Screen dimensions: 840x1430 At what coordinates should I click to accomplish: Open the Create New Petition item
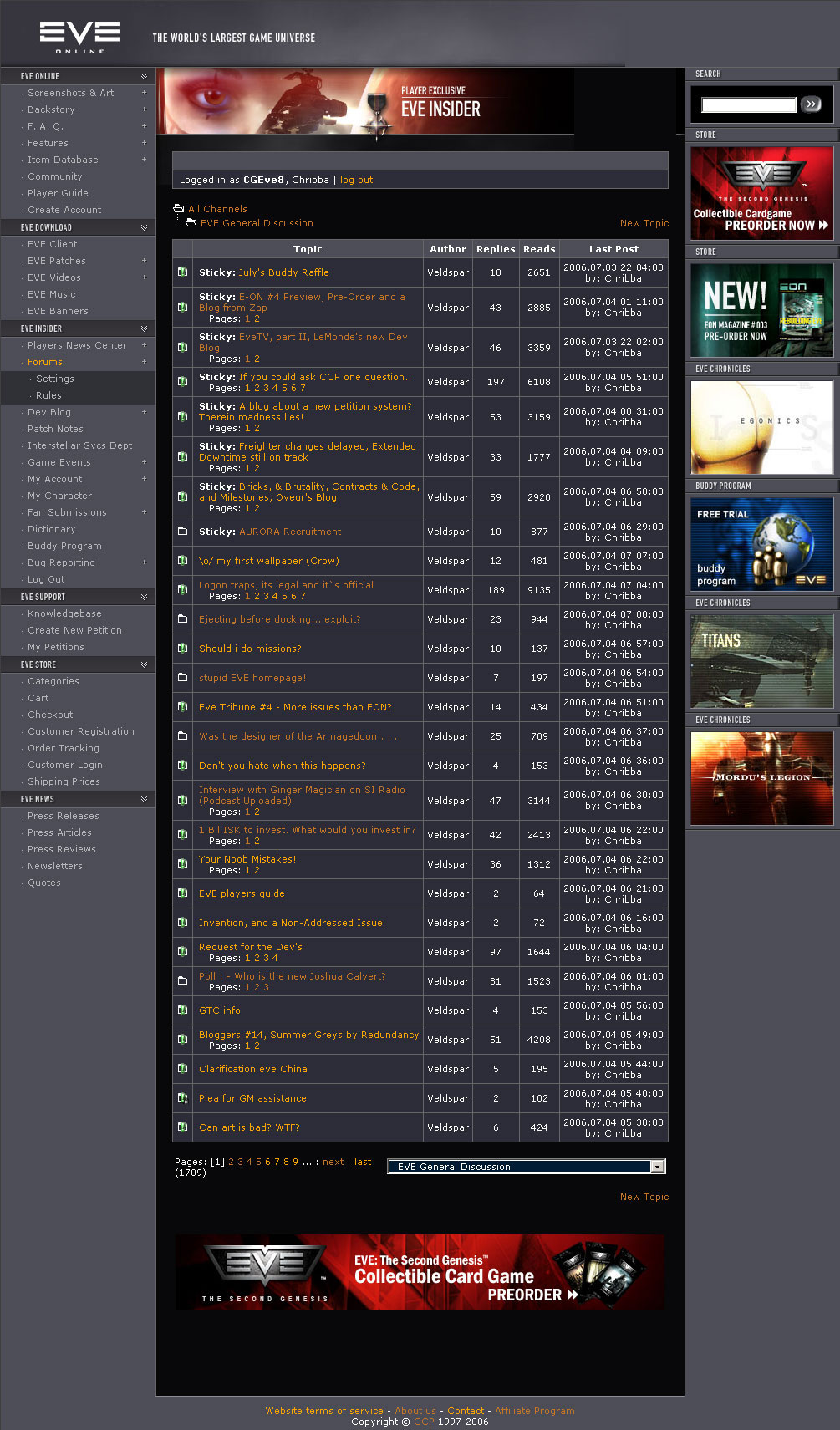(x=74, y=630)
